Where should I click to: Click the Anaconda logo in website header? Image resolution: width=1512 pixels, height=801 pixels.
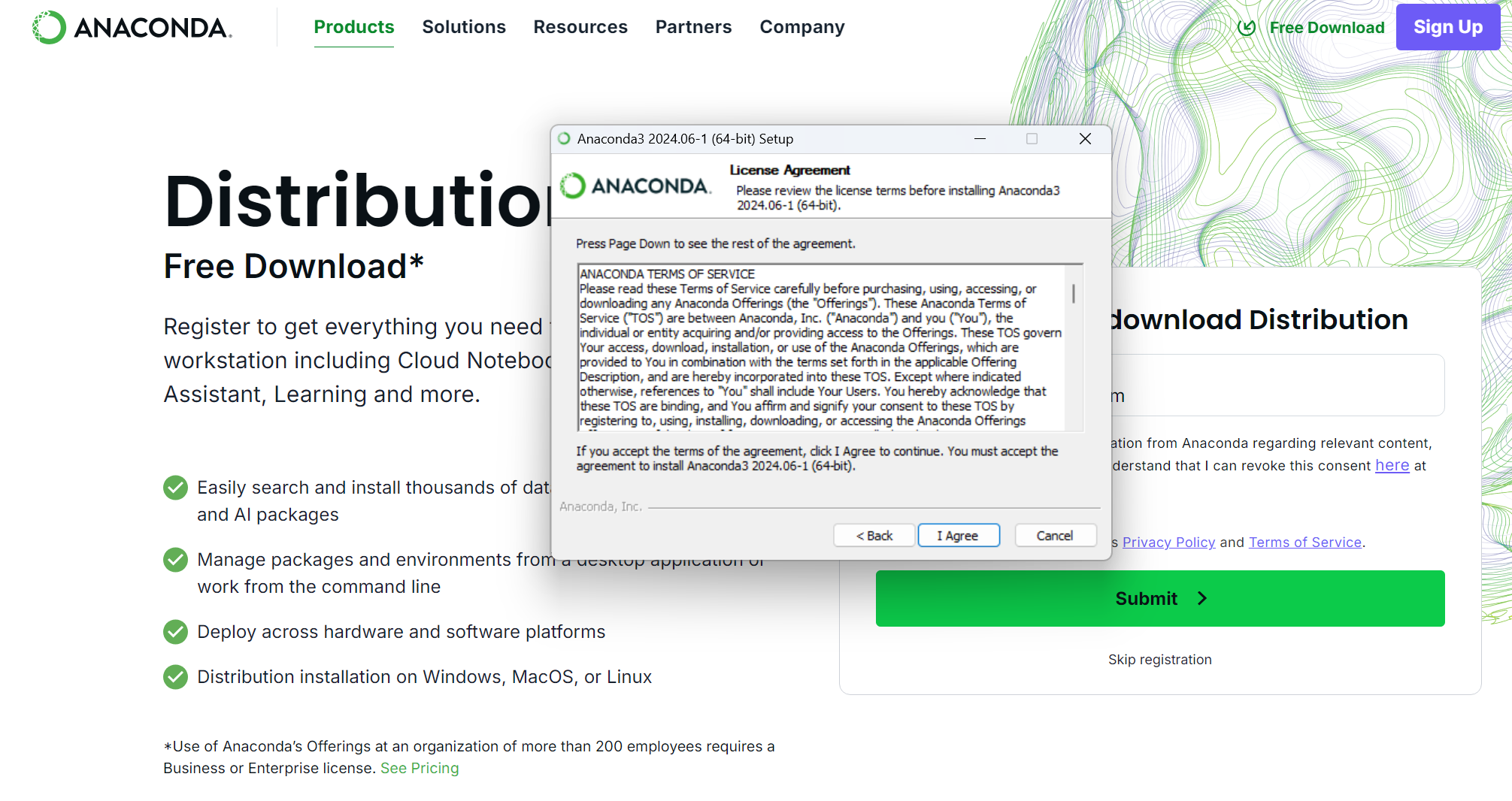click(x=132, y=27)
